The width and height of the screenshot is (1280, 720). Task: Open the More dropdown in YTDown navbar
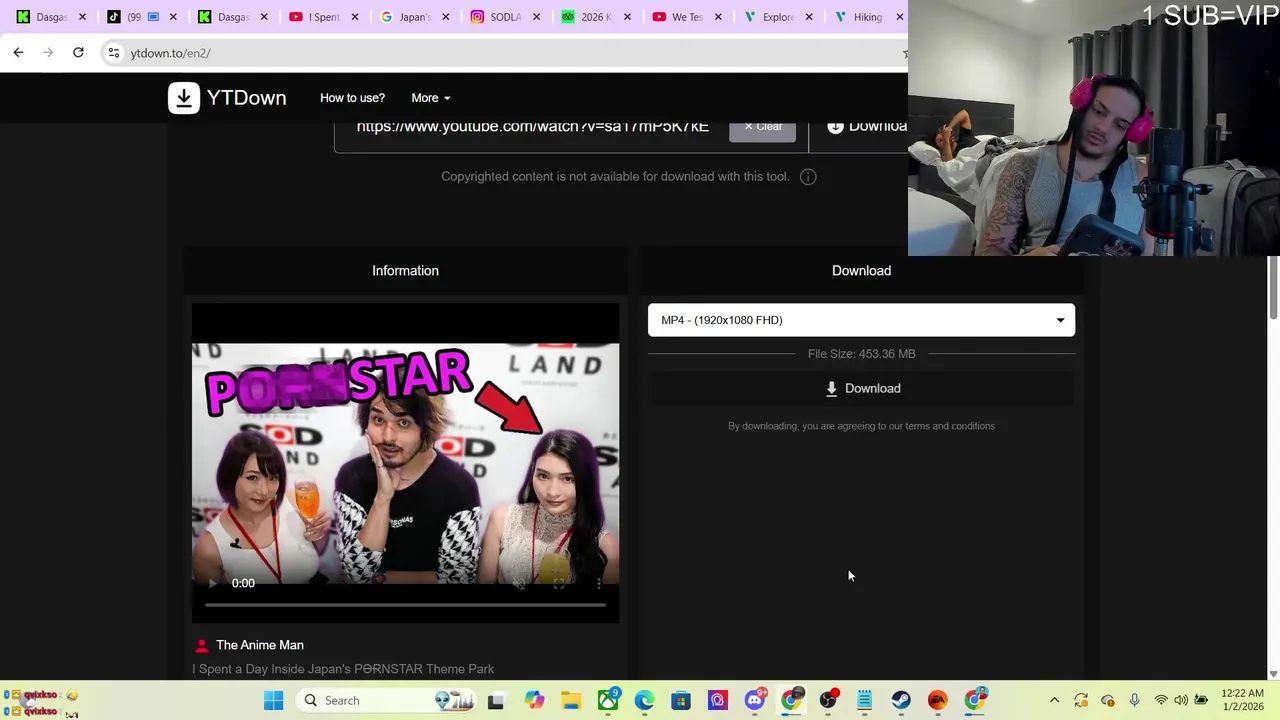[431, 98]
